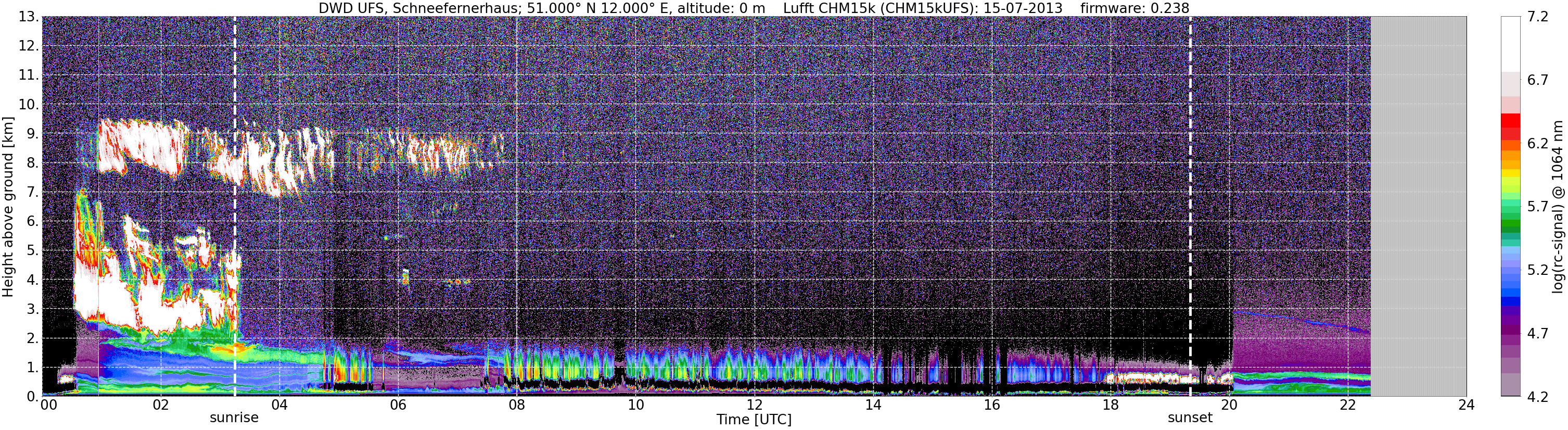
Task: Pick the purple segment near 4.7 on colorbar
Action: tap(1511, 329)
